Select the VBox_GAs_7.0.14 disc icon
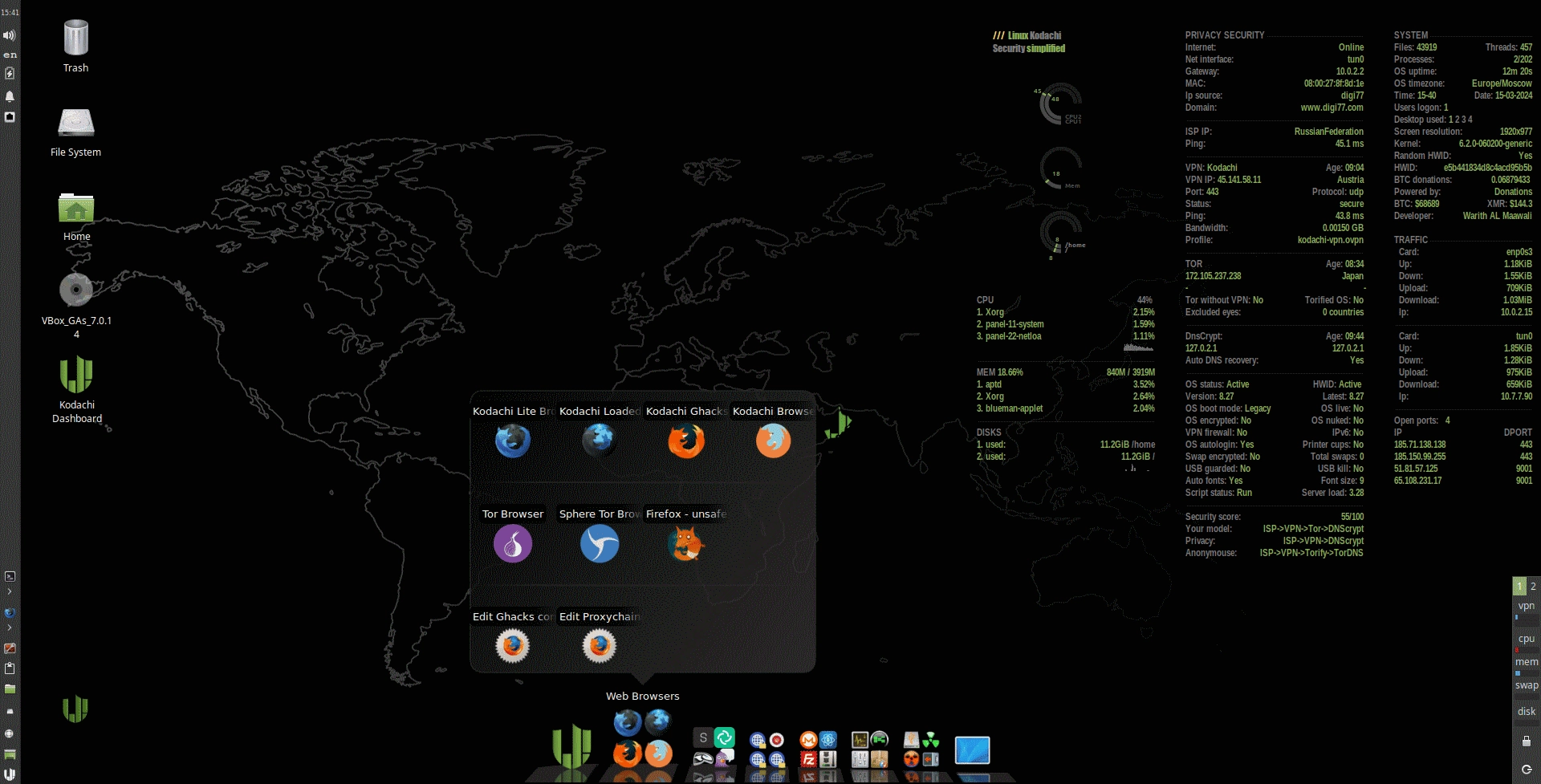 [76, 305]
